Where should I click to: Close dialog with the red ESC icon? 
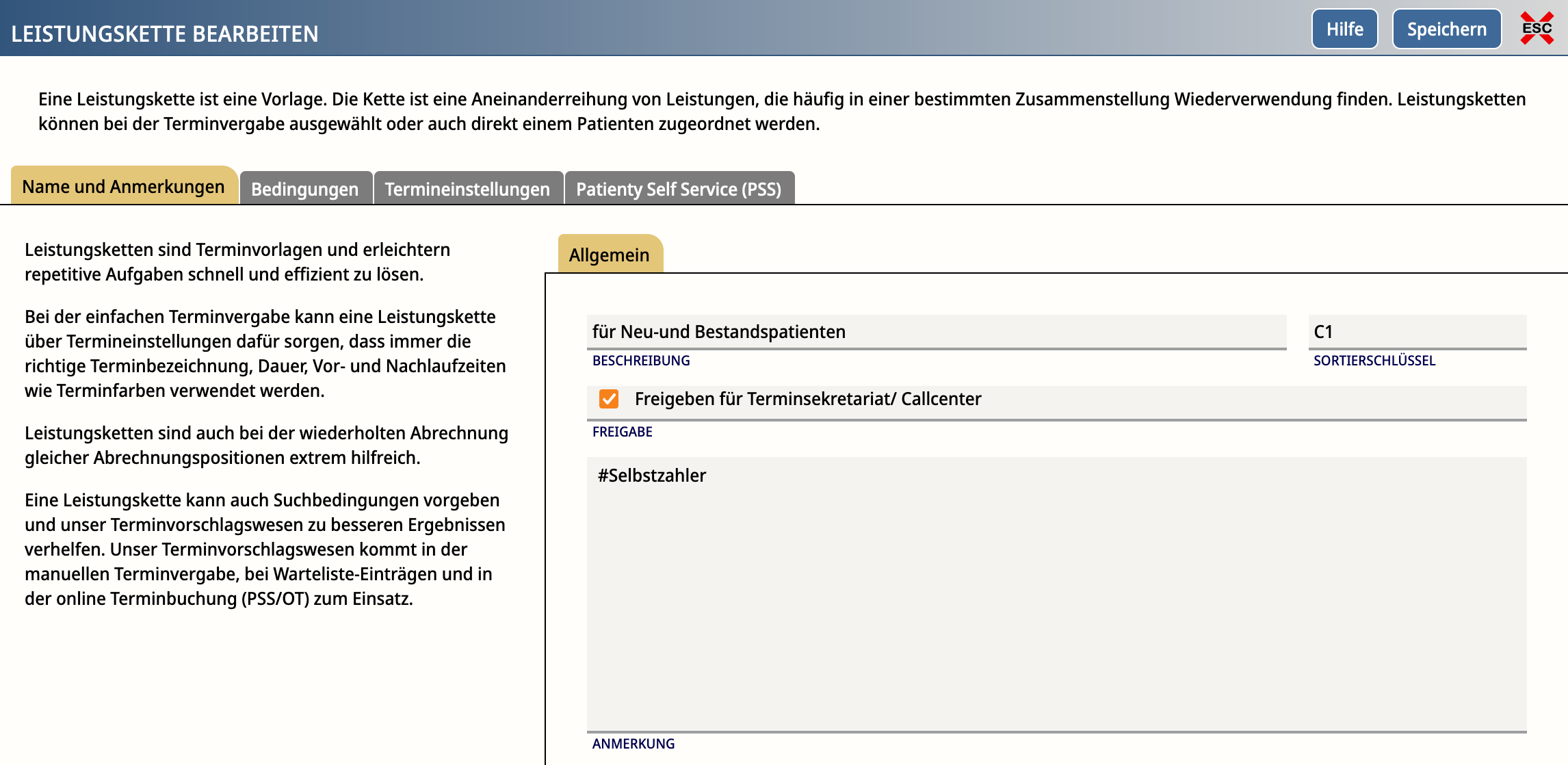1537,29
